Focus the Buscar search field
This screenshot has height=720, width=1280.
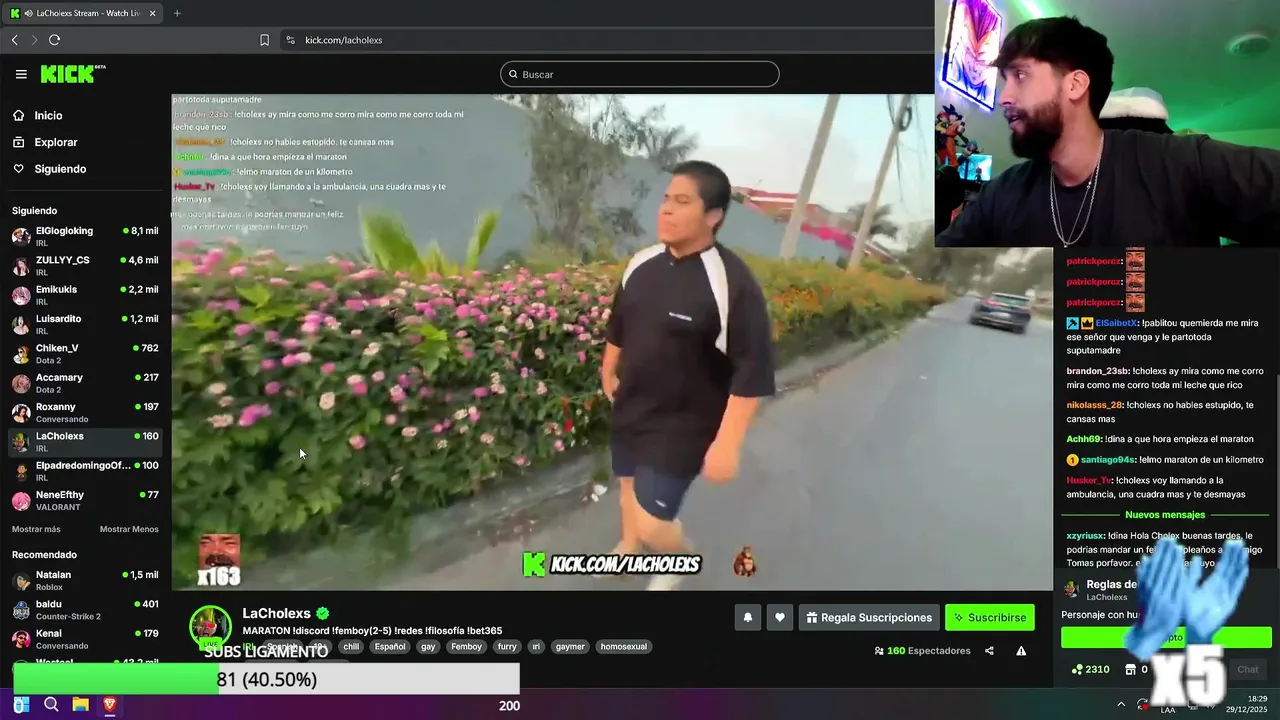[x=640, y=74]
